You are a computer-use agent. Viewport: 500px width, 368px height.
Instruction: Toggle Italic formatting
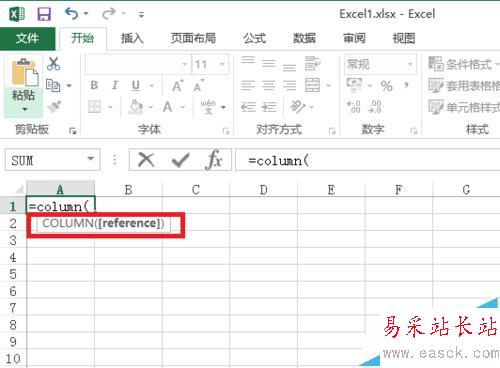coord(115,85)
